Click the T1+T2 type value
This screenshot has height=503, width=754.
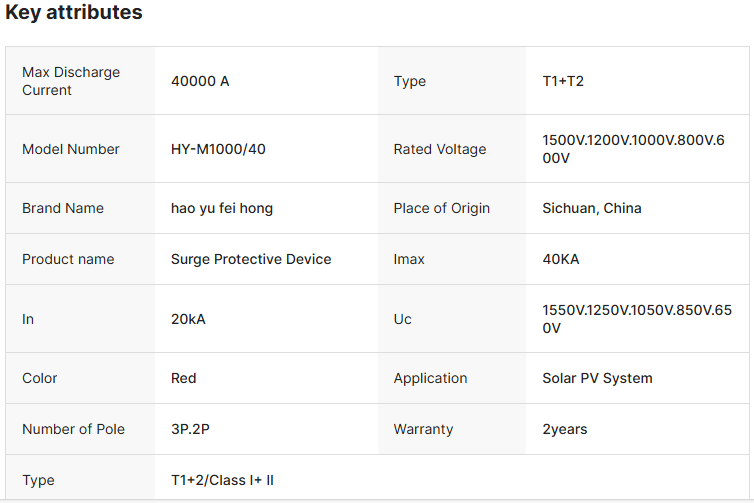563,81
